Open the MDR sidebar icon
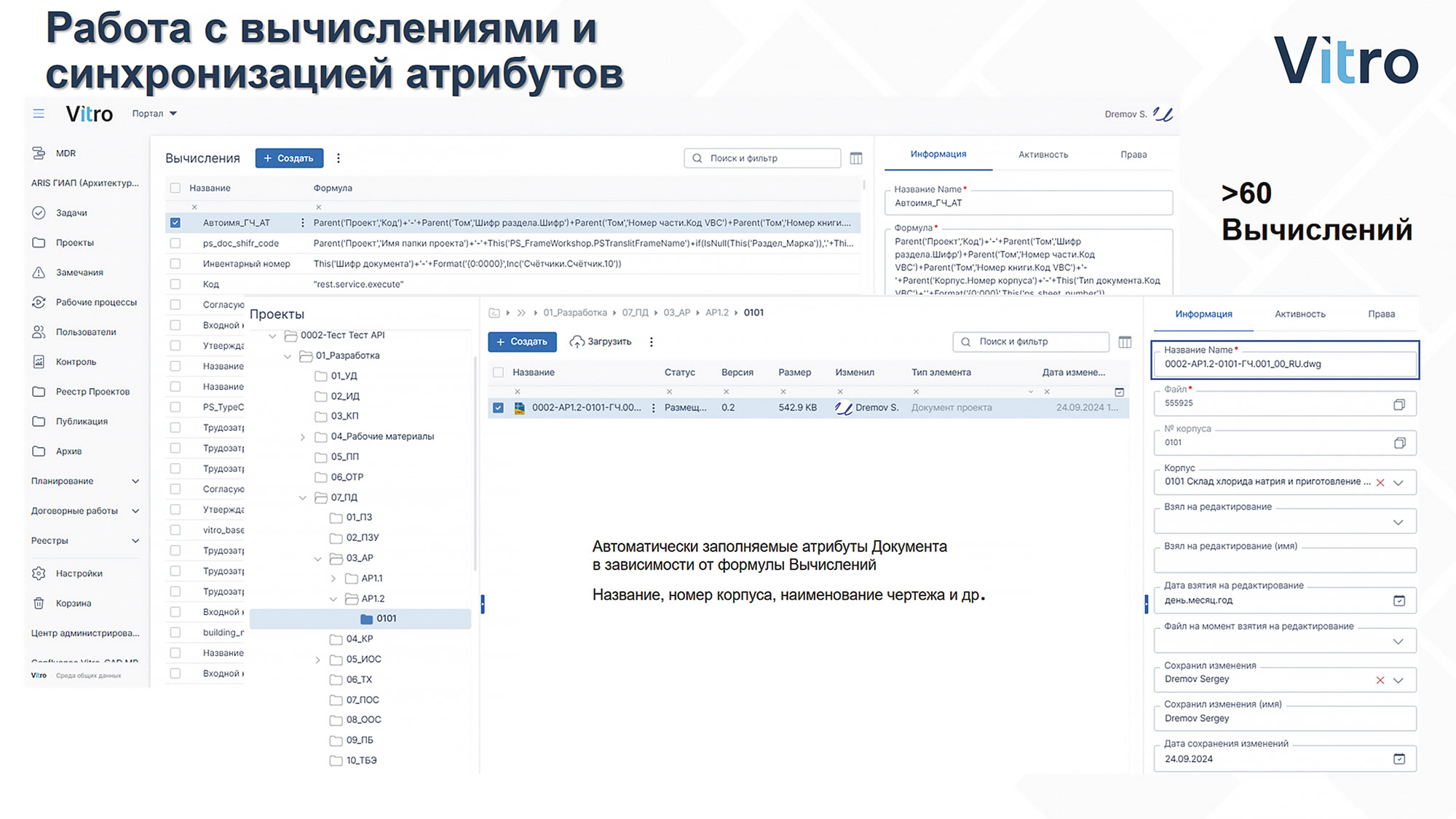The image size is (1456, 819). click(39, 153)
